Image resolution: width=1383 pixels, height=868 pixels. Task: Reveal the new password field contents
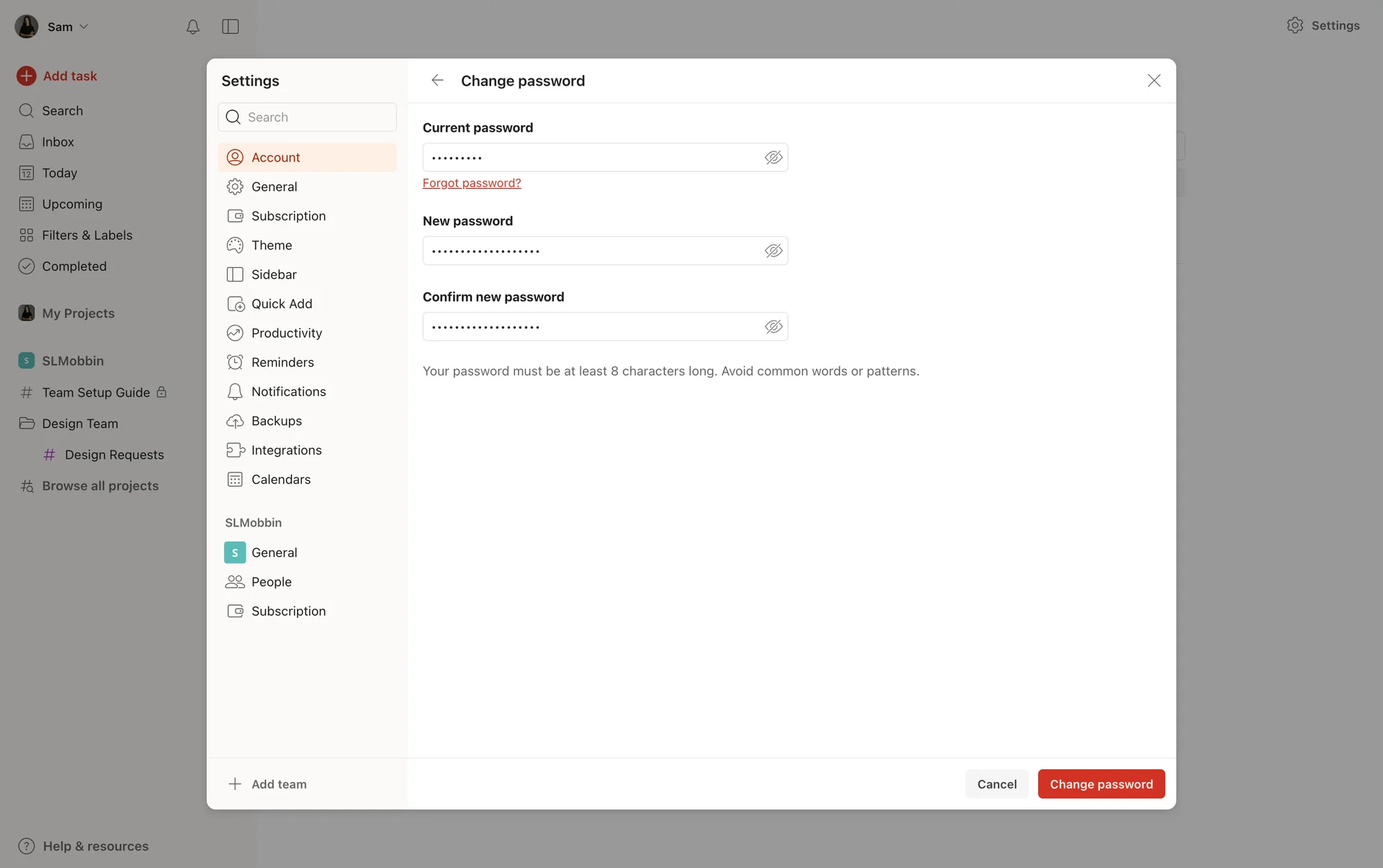tap(773, 251)
